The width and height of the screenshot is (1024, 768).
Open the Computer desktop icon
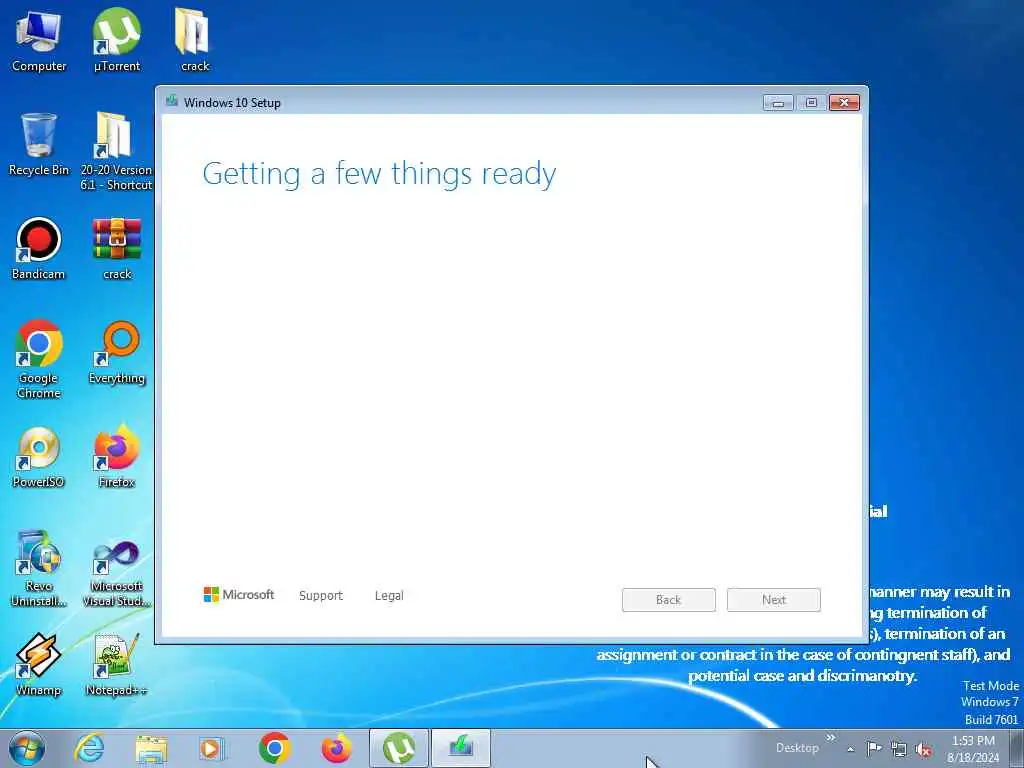pyautogui.click(x=39, y=40)
